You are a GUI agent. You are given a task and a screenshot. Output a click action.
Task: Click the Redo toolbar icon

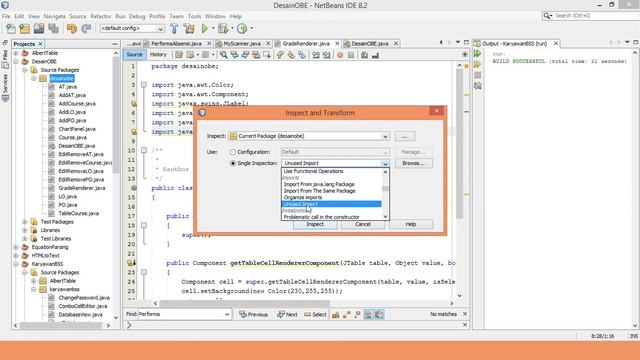click(x=86, y=29)
